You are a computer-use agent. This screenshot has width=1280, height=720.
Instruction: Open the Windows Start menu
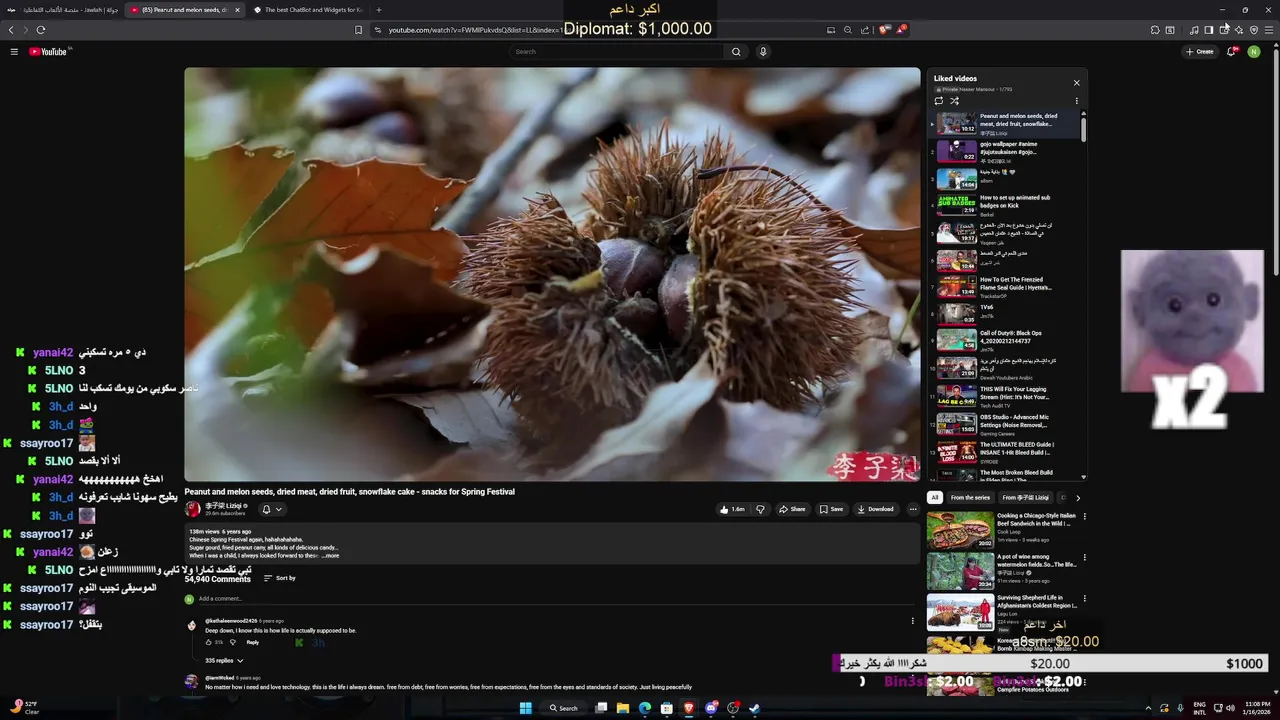pyautogui.click(x=526, y=708)
